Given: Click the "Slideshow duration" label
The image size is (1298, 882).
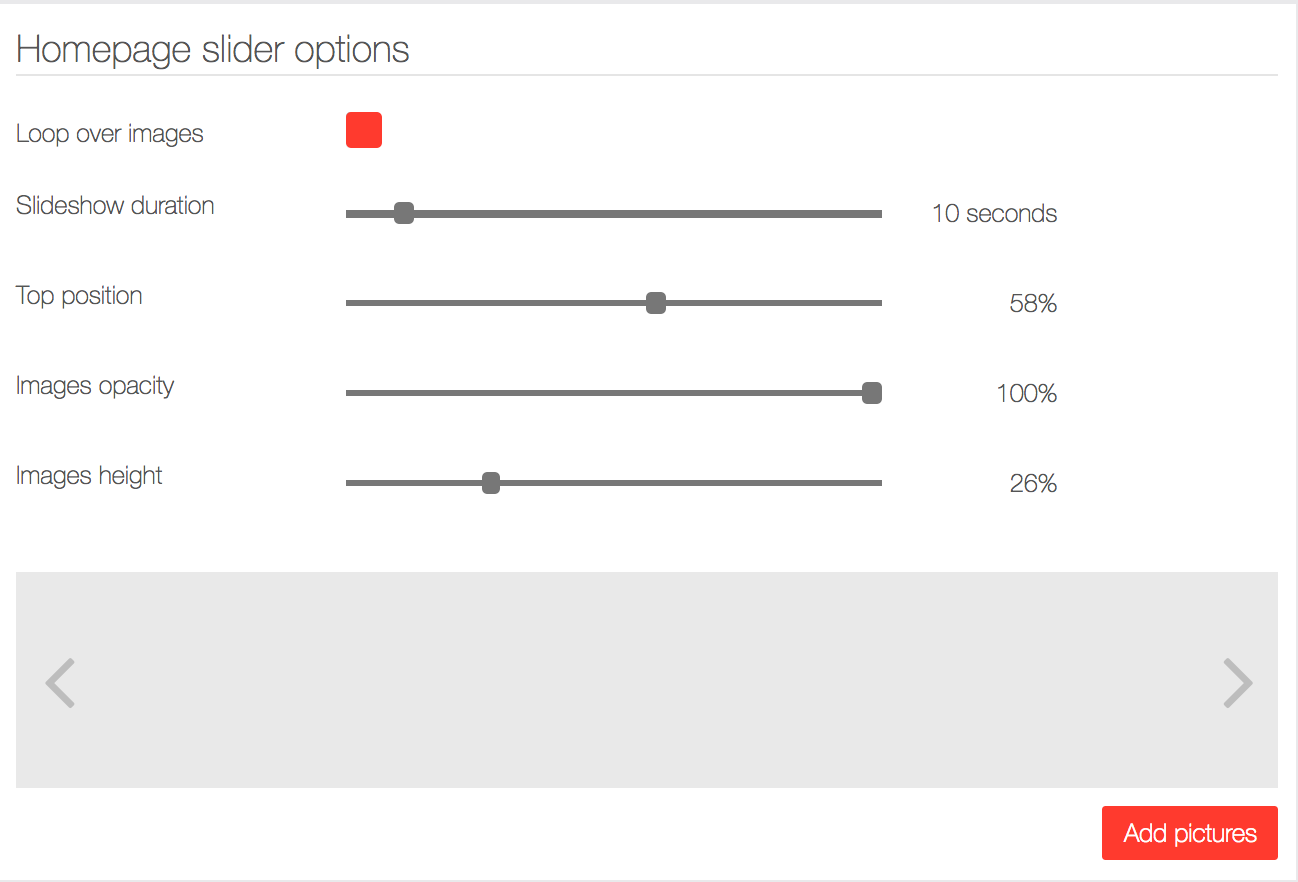Looking at the screenshot, I should [115, 206].
